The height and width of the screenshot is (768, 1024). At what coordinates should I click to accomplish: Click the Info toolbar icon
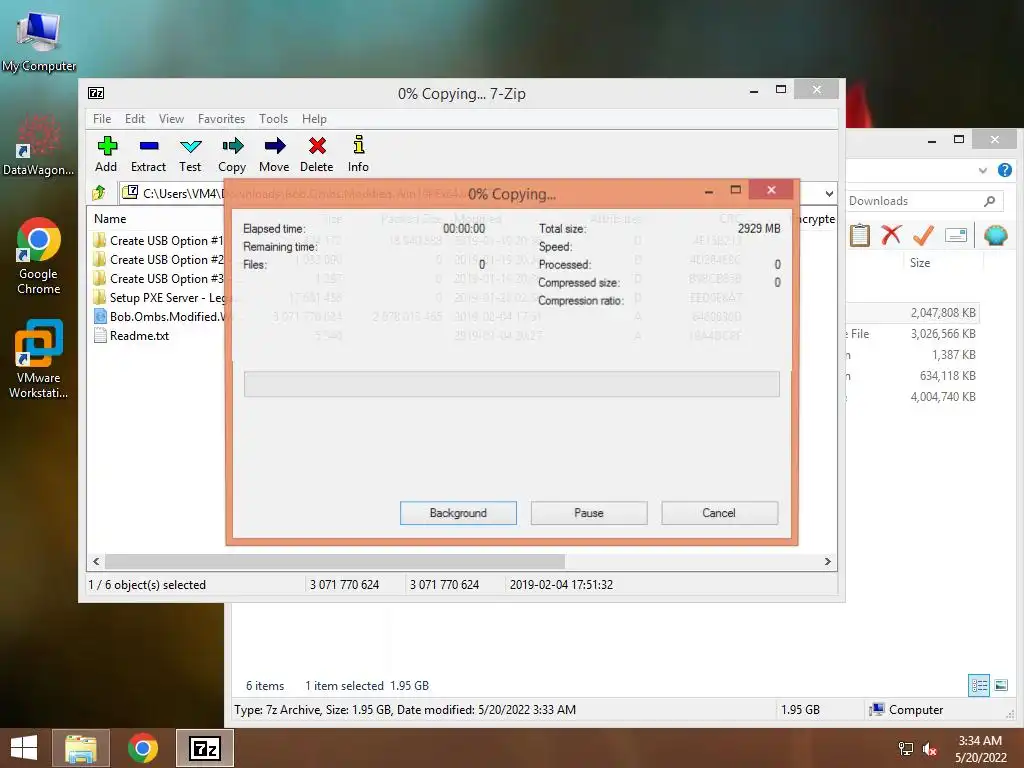[358, 154]
